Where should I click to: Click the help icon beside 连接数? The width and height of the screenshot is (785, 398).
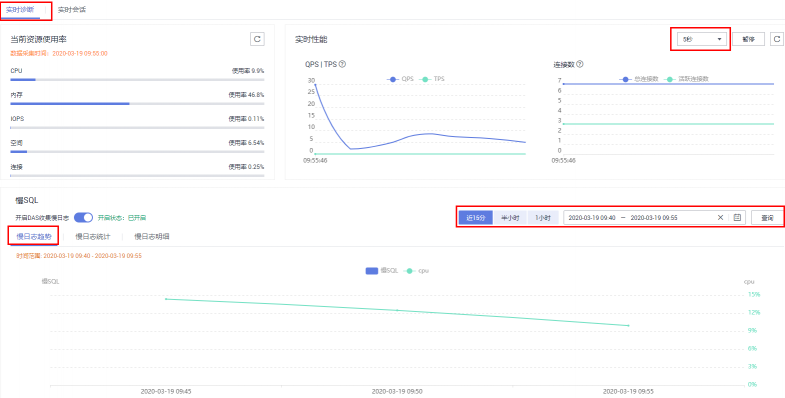tap(580, 65)
